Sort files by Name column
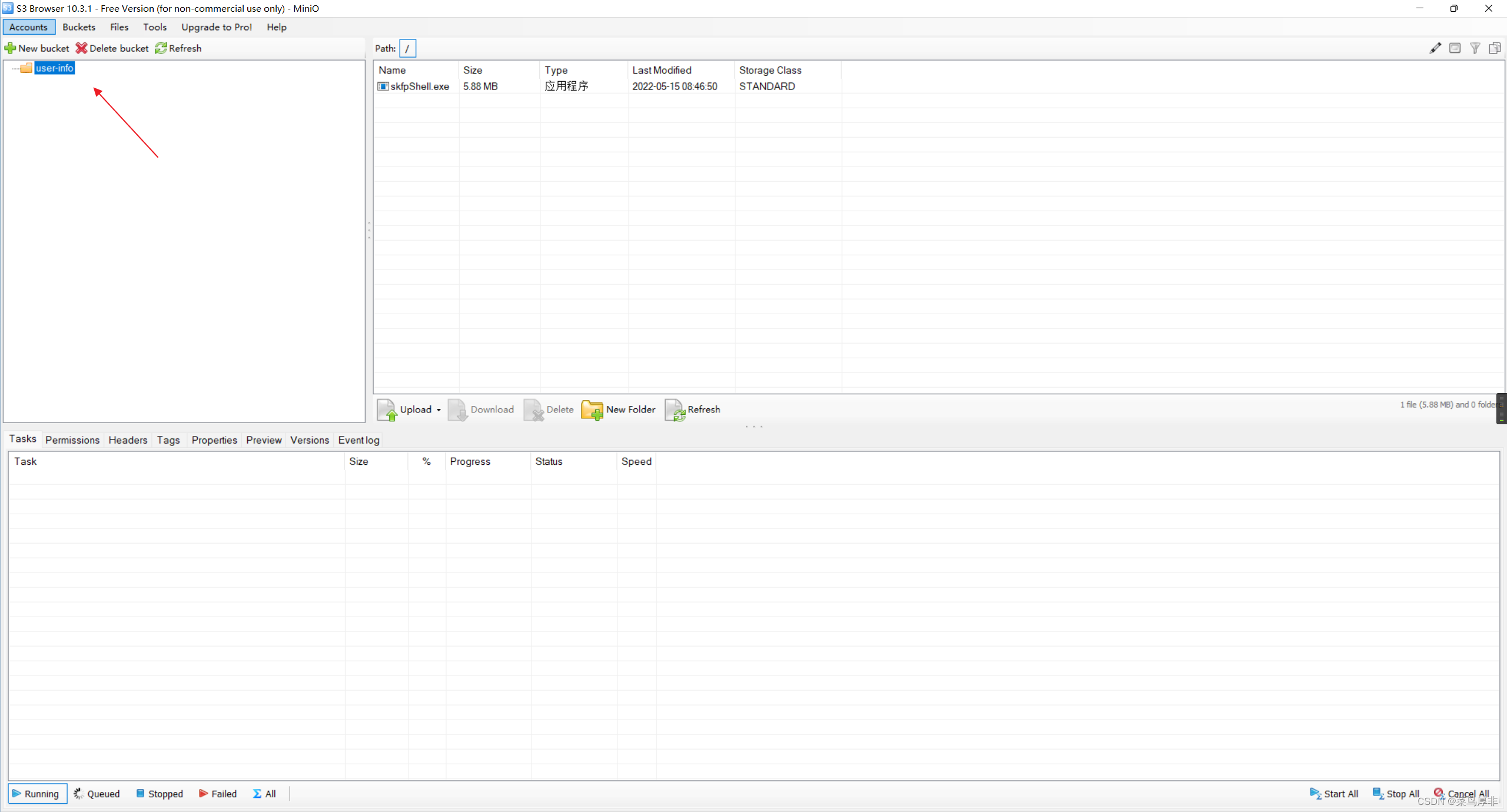This screenshot has width=1507, height=812. (416, 70)
